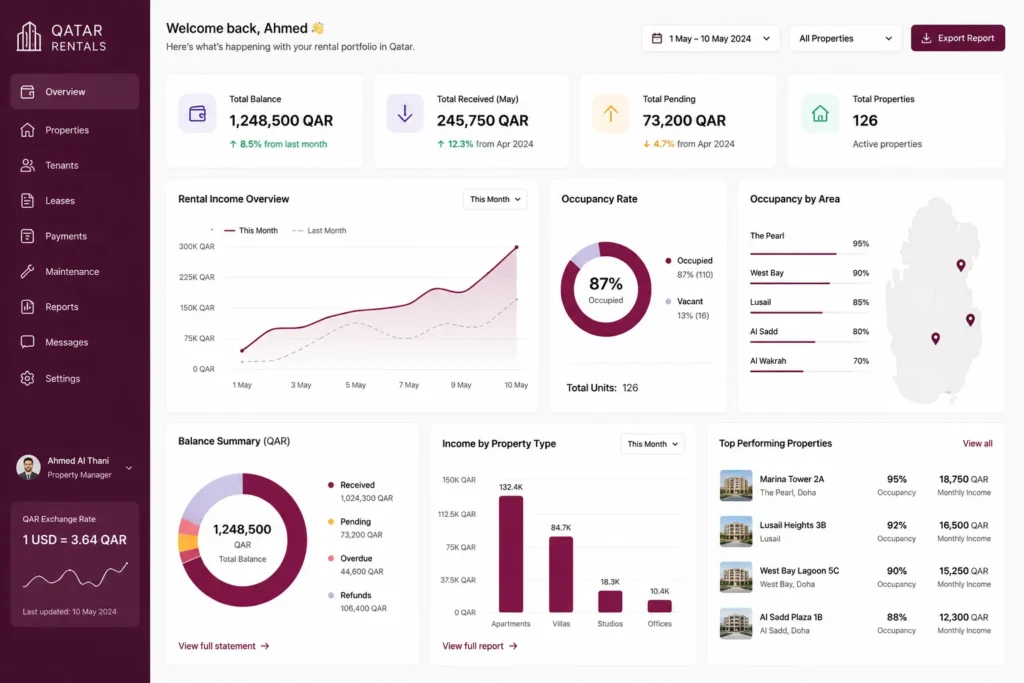Expand the Ahmed Al Thani profile chevron
Viewport: 1024px width, 683px height.
(x=129, y=468)
